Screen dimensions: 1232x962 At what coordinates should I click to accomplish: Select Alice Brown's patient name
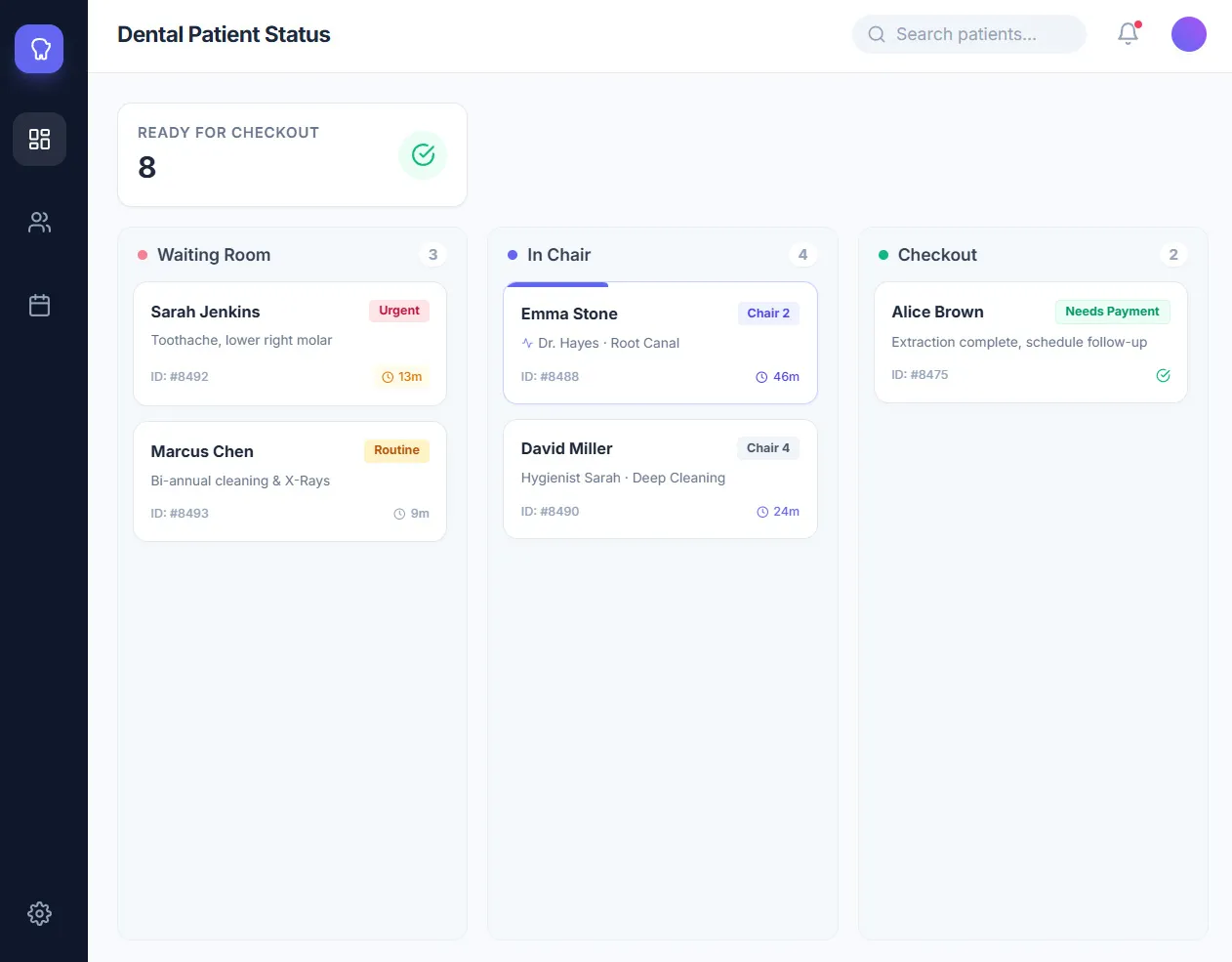pyautogui.click(x=937, y=312)
